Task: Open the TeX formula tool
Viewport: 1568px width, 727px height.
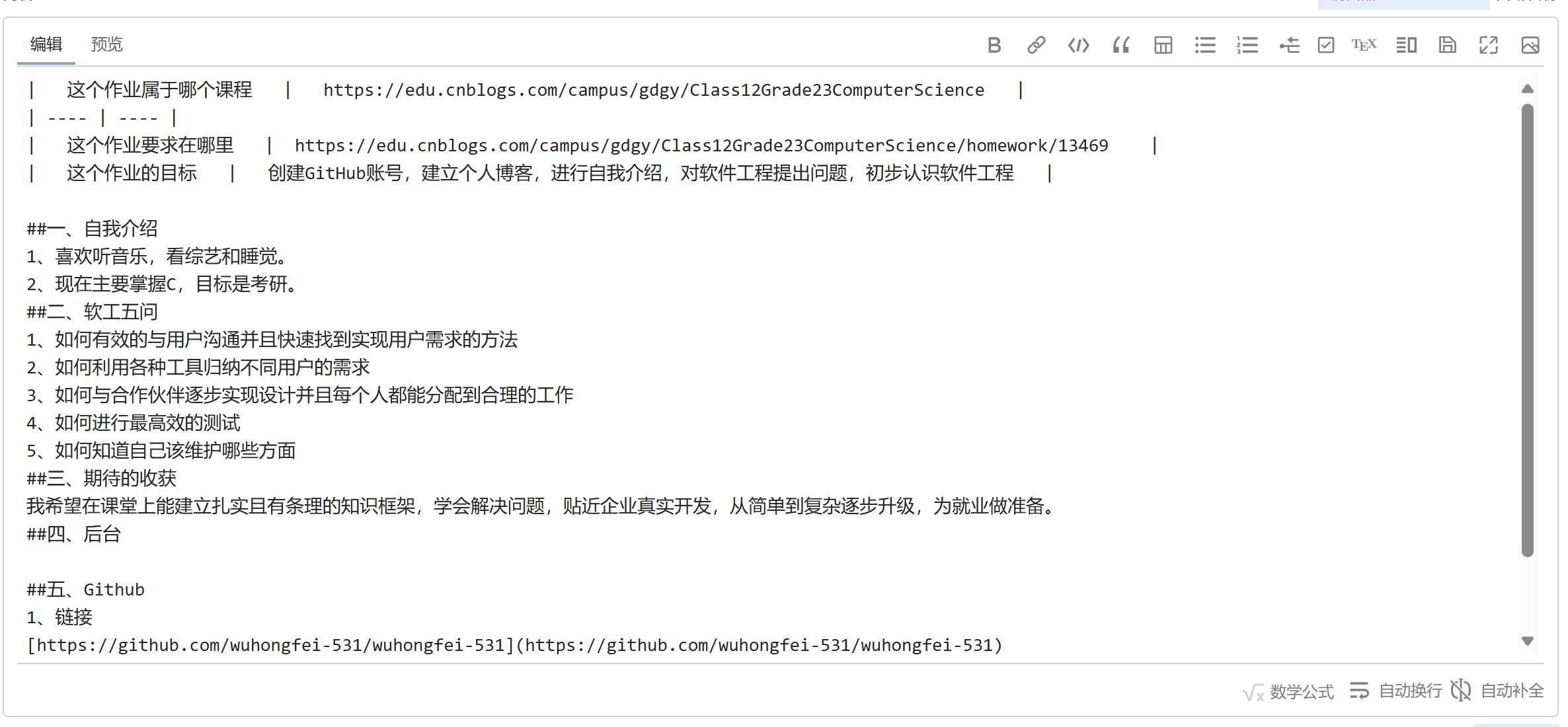Action: click(1364, 45)
